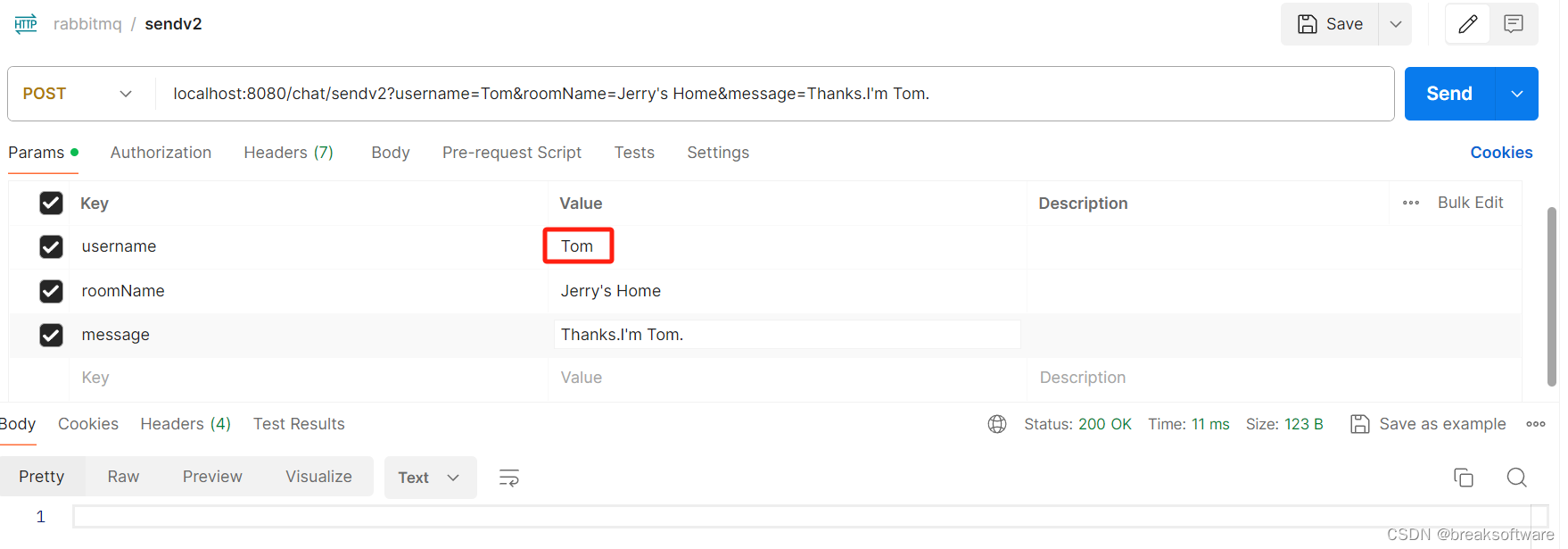Expand the Save options arrow

tap(1396, 24)
